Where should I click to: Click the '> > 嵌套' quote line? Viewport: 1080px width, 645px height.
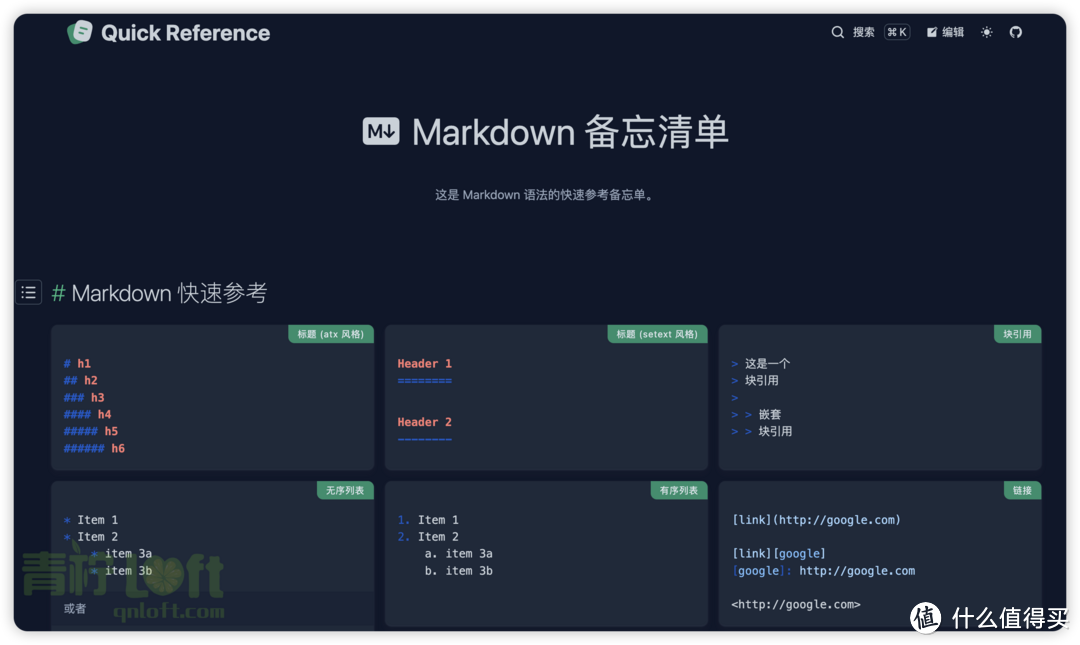tap(756, 414)
